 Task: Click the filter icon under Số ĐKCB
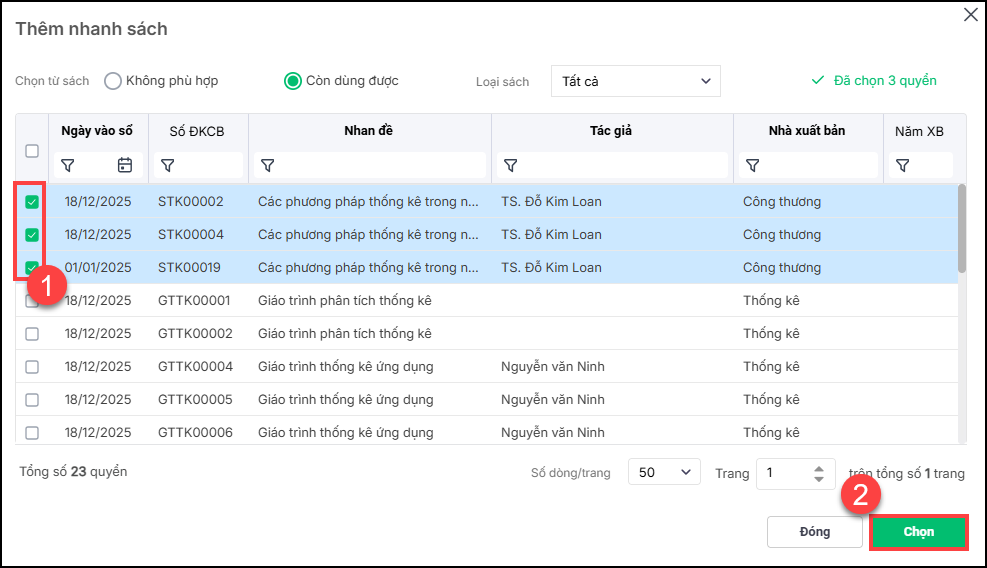[168, 165]
